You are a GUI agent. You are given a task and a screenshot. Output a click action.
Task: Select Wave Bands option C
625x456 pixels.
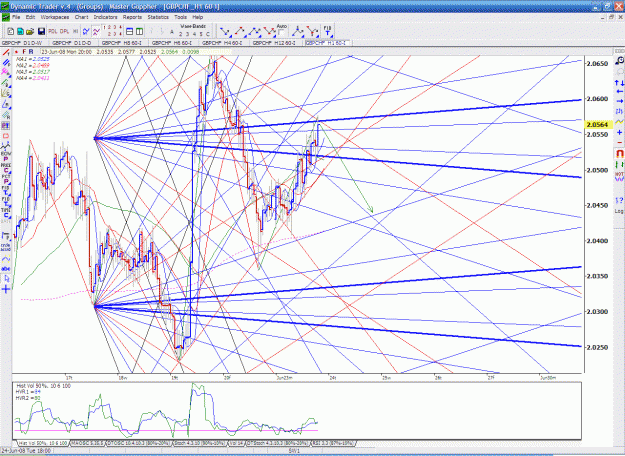pyautogui.click(x=208, y=34)
